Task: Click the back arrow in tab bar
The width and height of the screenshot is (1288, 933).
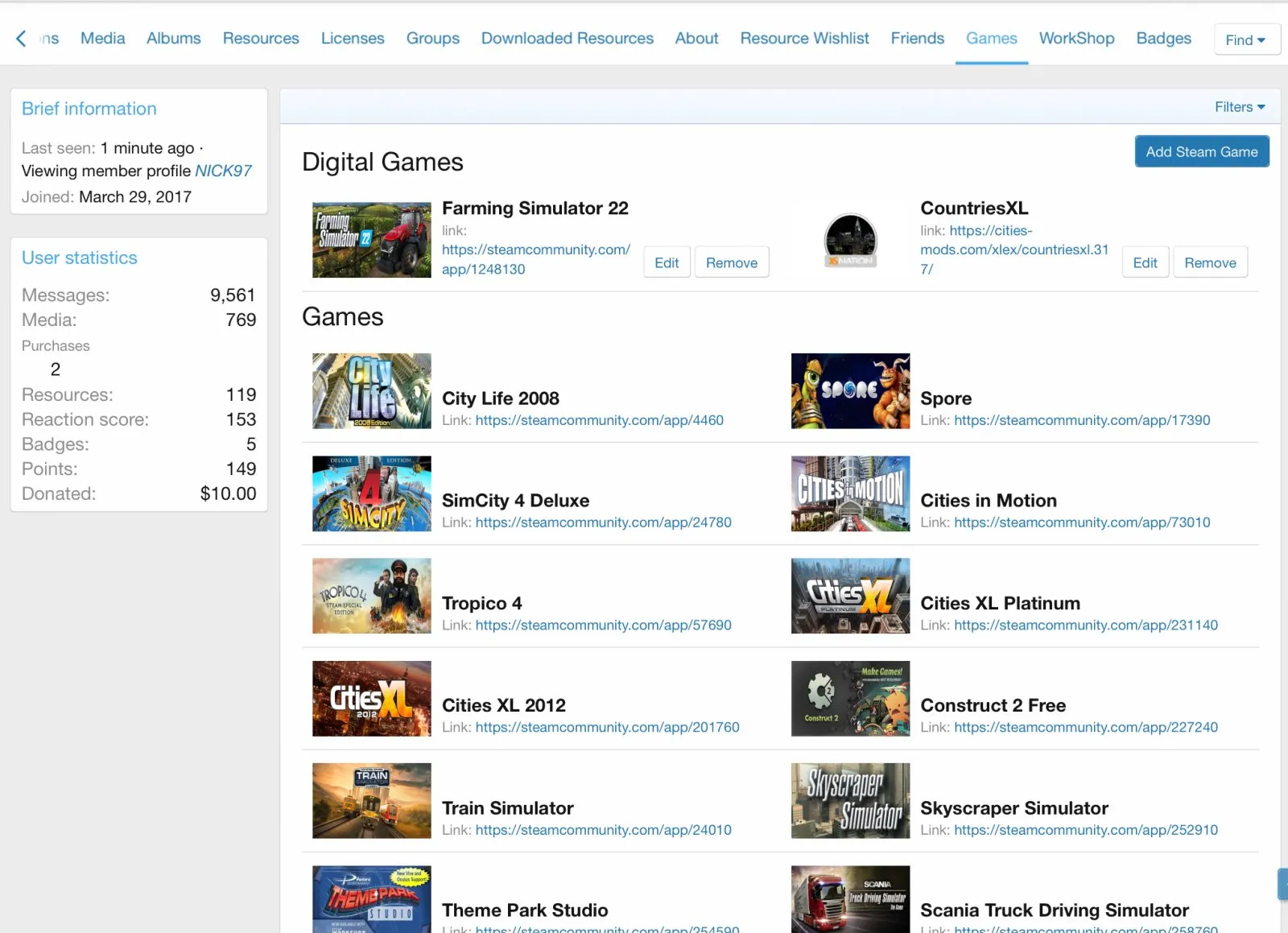Action: coord(22,38)
